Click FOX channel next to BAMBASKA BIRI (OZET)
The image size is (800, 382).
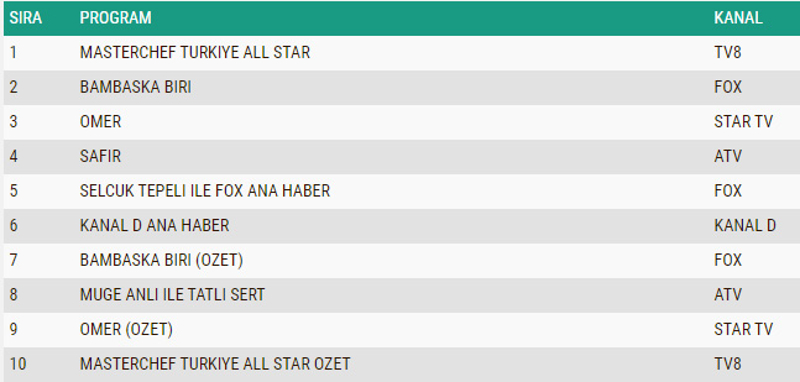point(728,260)
